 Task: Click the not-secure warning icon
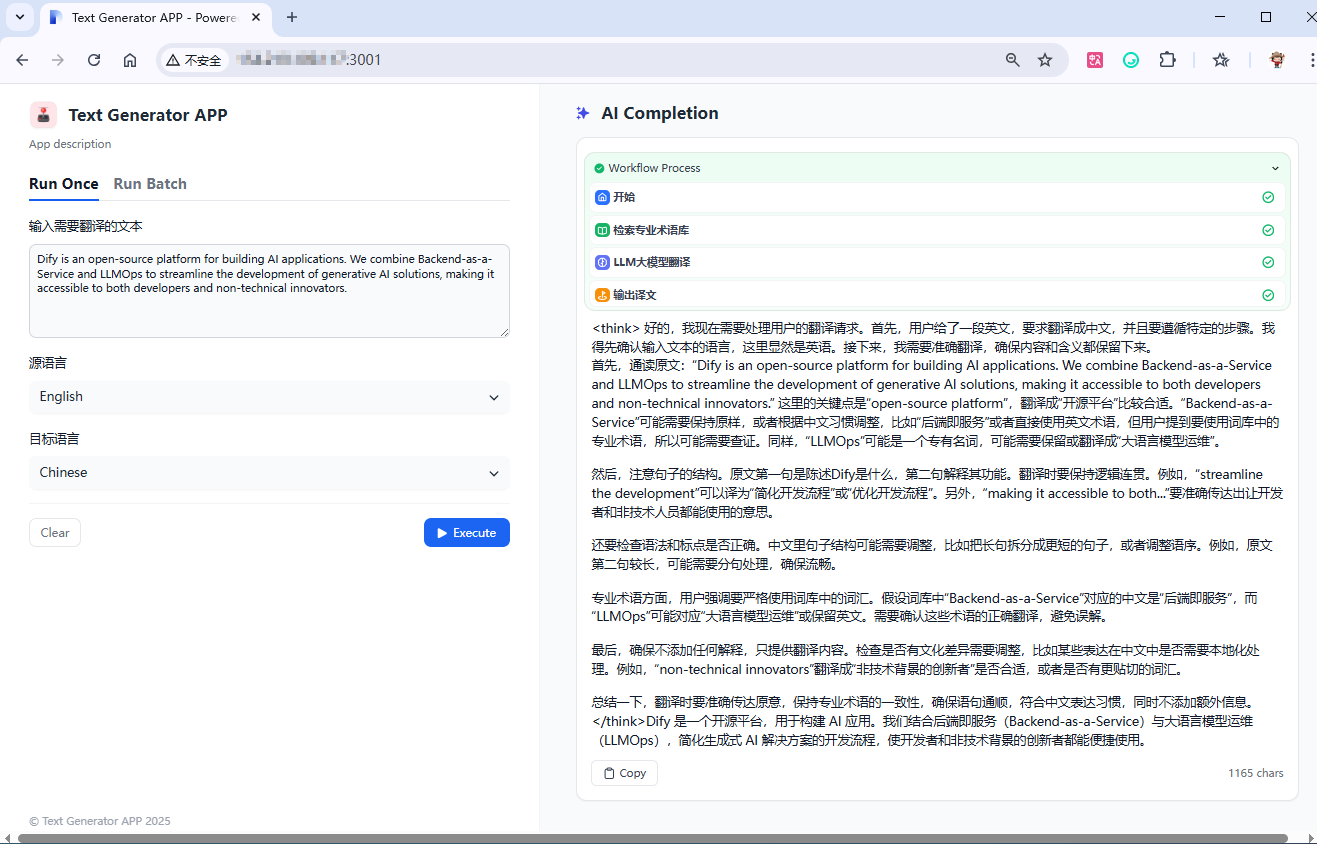(x=173, y=60)
